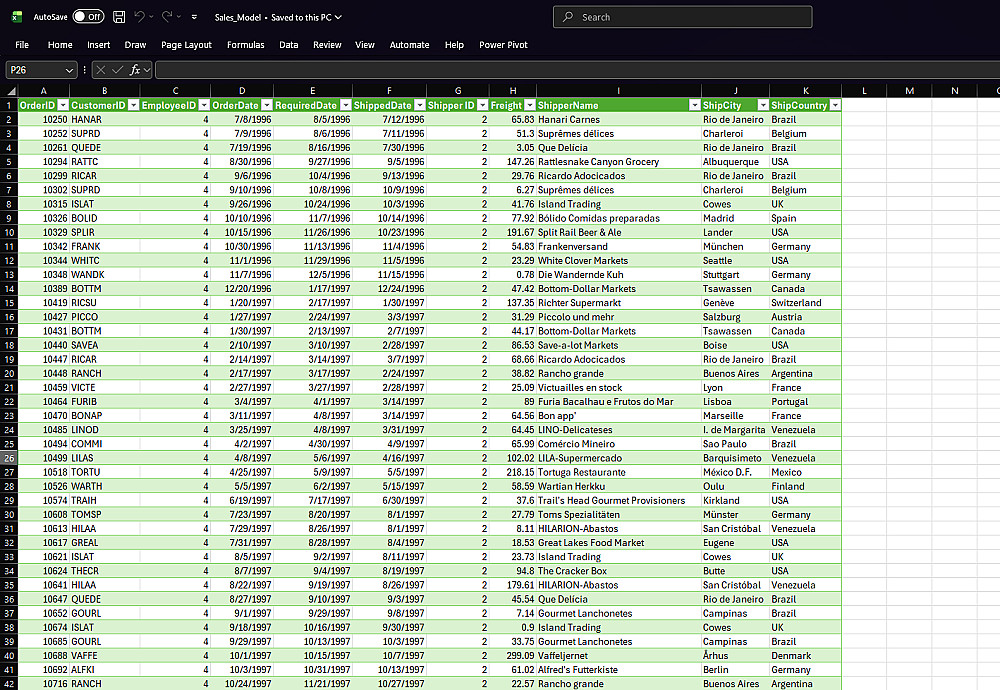Click the Select All corner triangle
The image size is (1000, 690).
(11, 91)
